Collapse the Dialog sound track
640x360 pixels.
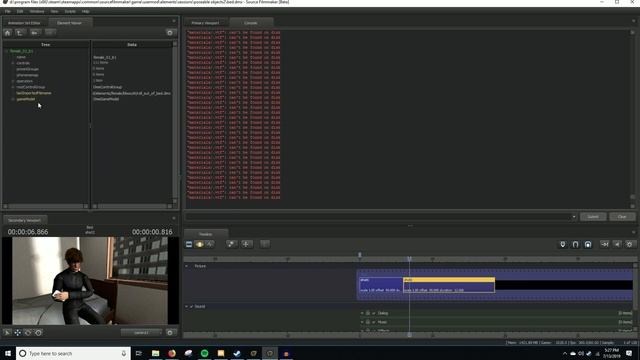point(362,313)
